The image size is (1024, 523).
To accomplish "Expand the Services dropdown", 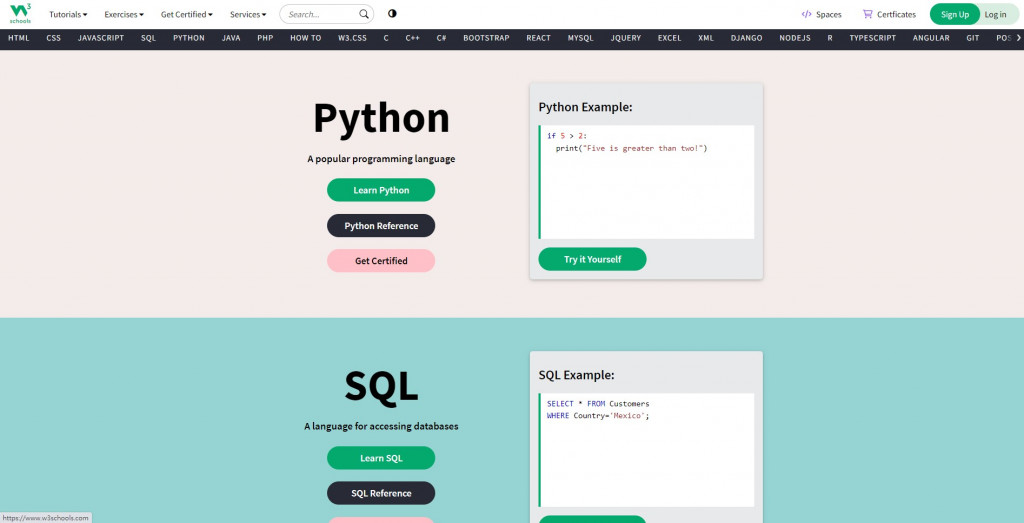I will click(248, 14).
